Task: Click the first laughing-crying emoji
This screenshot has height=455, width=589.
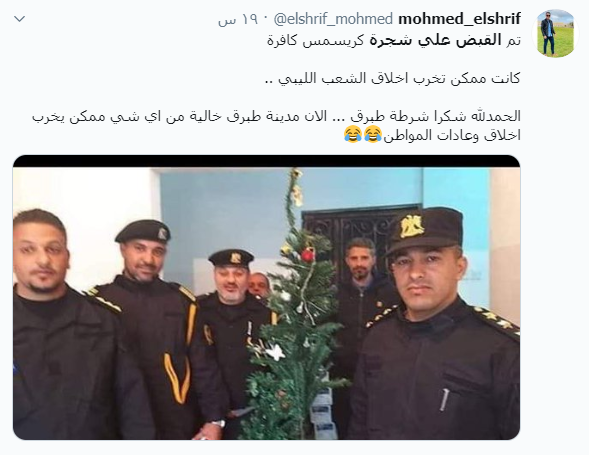Action: click(373, 135)
